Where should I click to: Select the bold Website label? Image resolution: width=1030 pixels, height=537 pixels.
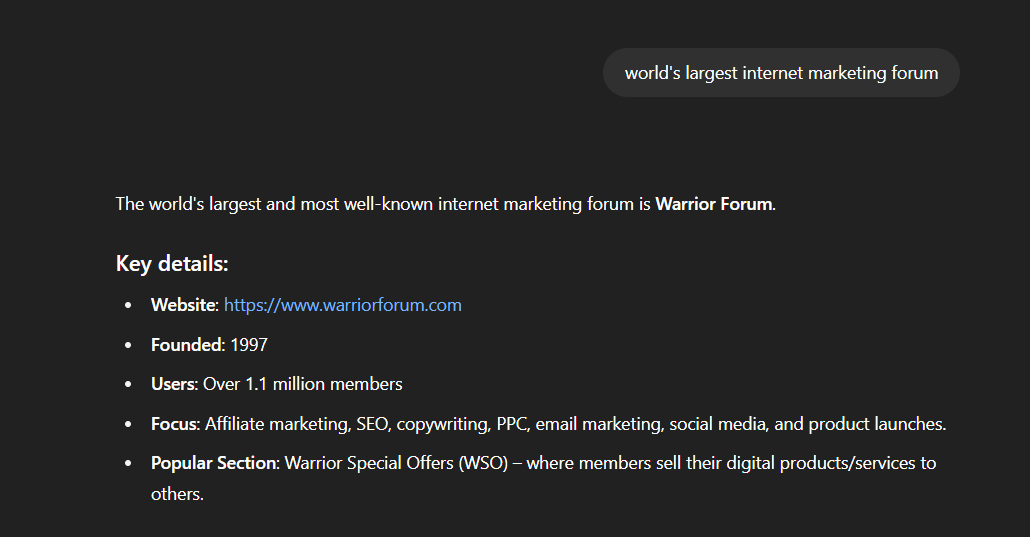pos(183,305)
